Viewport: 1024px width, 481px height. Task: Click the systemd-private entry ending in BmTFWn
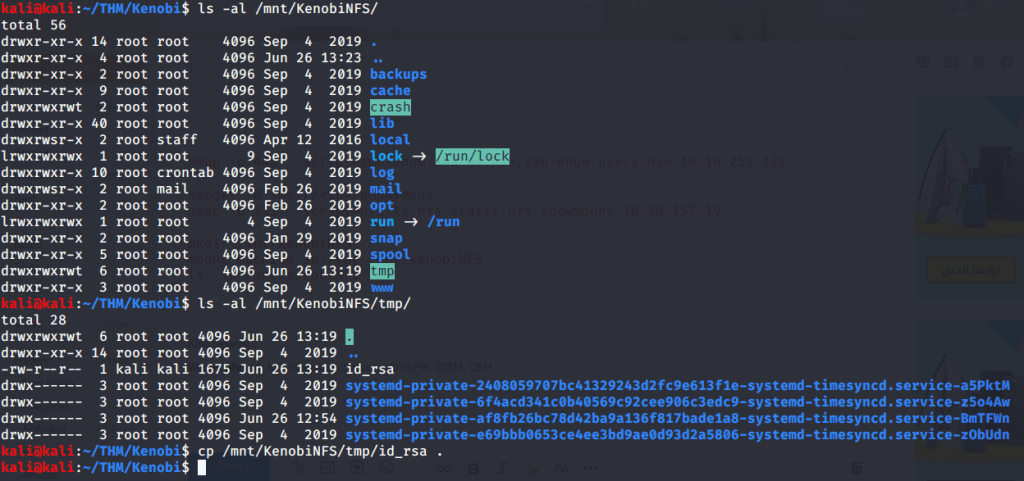[x=677, y=418]
